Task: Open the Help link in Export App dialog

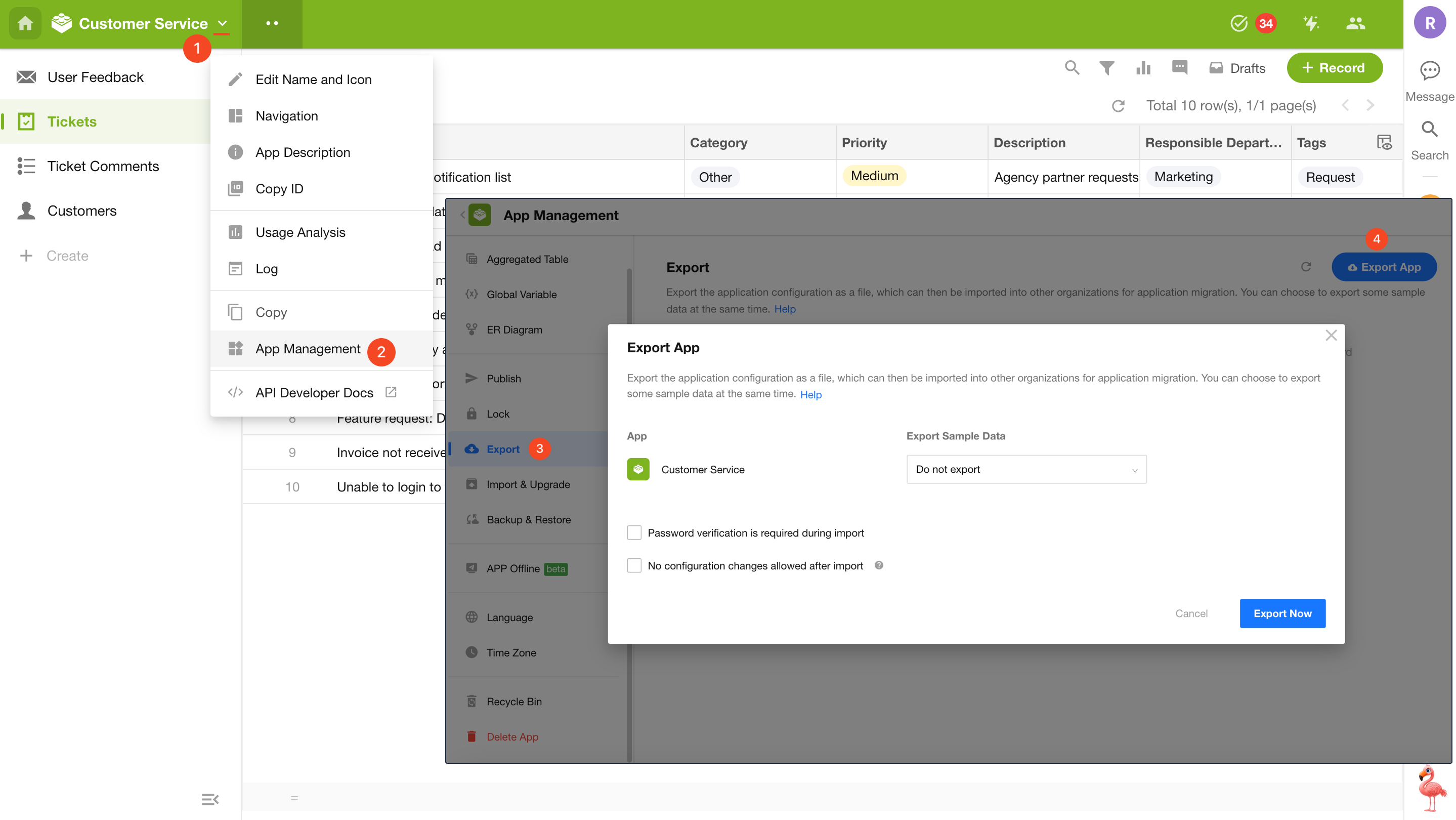Action: coord(810,395)
